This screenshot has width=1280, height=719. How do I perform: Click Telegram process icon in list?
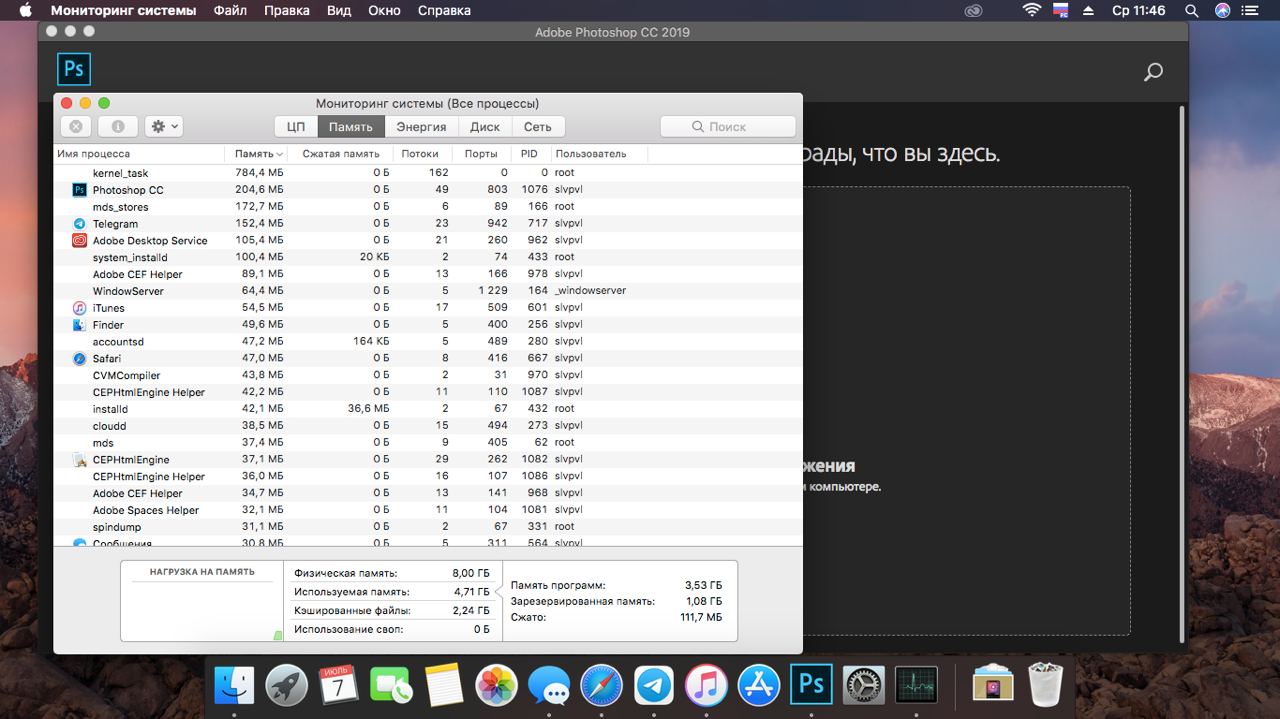click(80, 224)
